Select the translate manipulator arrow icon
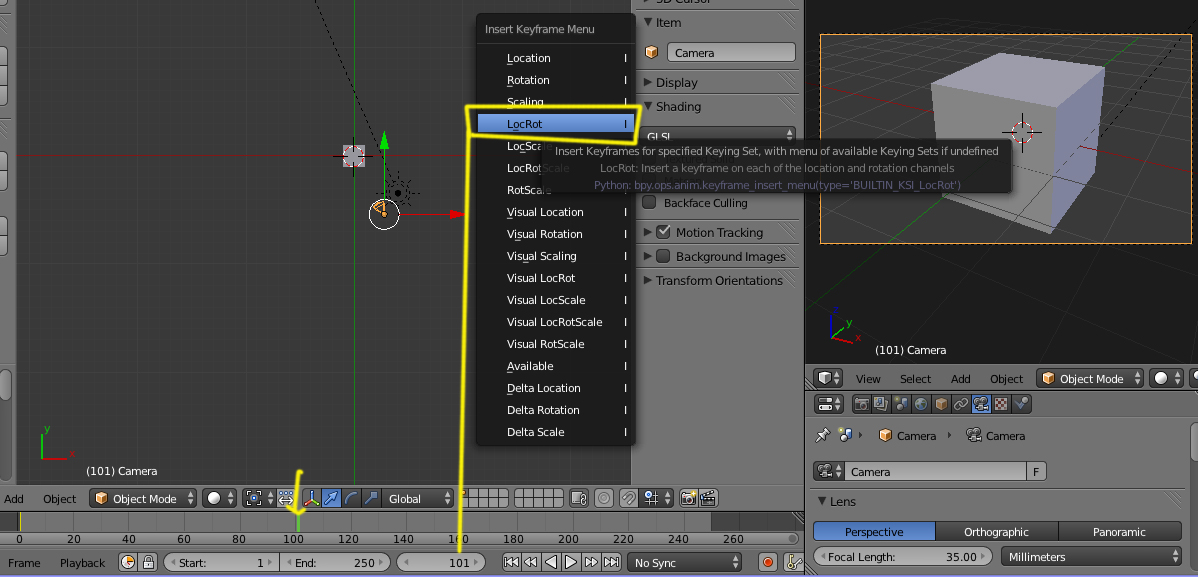This screenshot has height=577, width=1198. (x=332, y=499)
